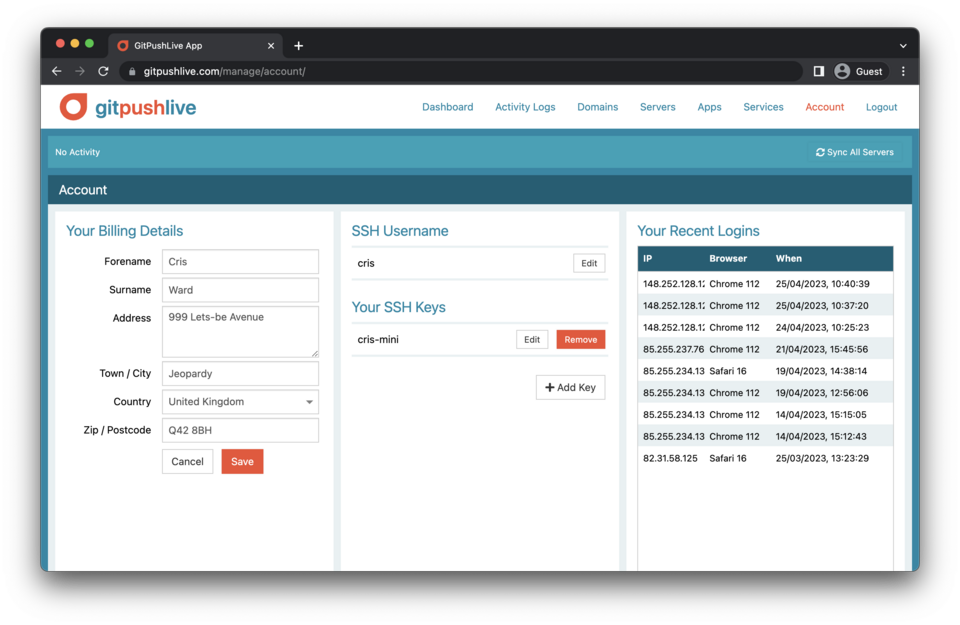Focus the Zip / Postcode field

(x=240, y=430)
